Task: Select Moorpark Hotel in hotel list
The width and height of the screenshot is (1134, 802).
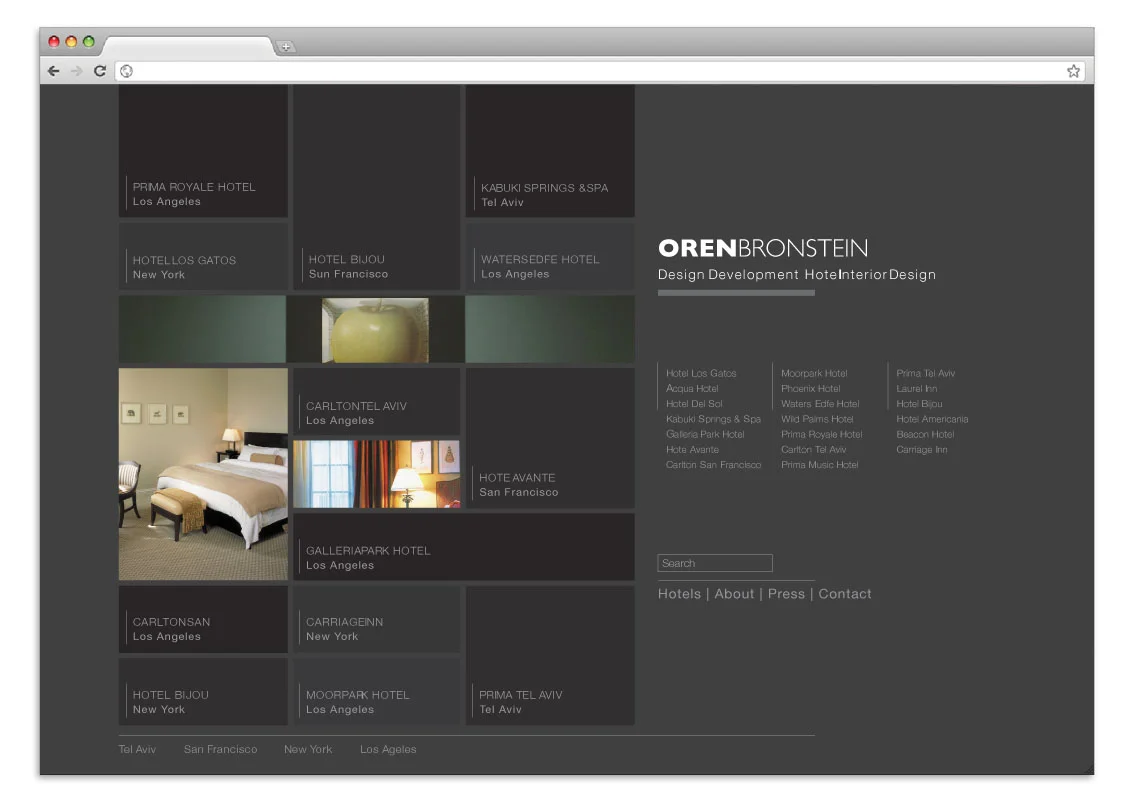Action: tap(814, 373)
